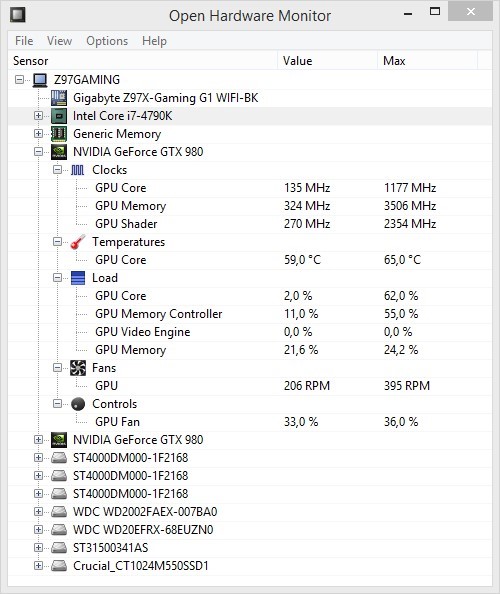
Task: Open the Options menu
Action: 107,41
